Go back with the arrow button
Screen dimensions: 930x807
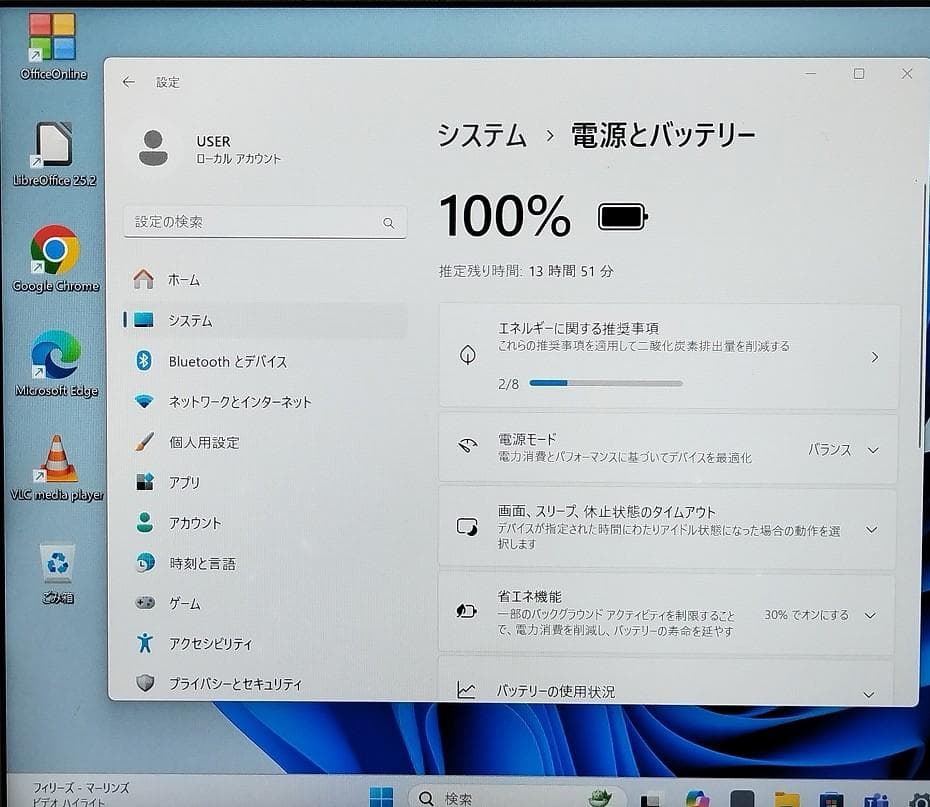[127, 82]
